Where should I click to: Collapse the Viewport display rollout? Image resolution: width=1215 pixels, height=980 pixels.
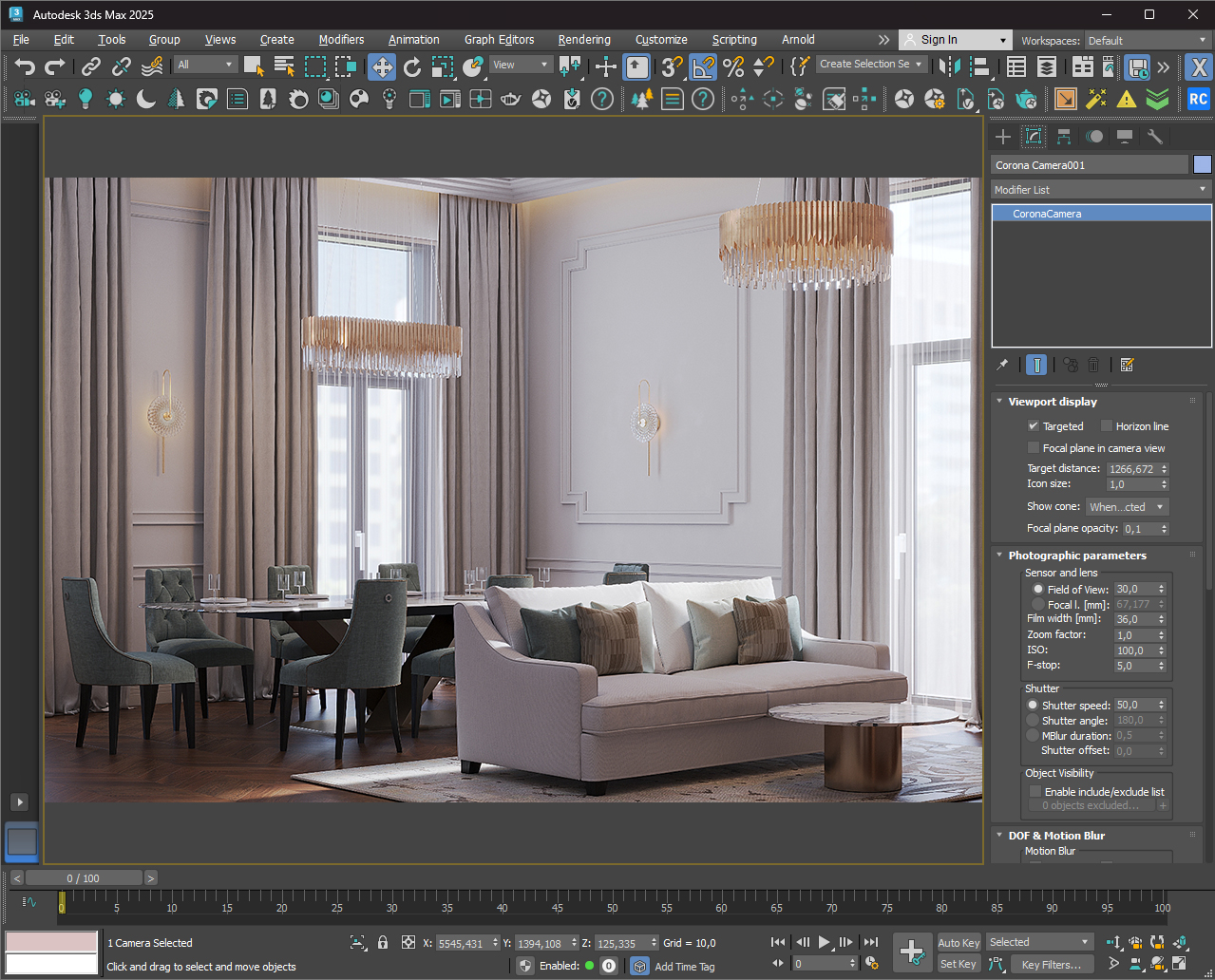[x=1000, y=402]
